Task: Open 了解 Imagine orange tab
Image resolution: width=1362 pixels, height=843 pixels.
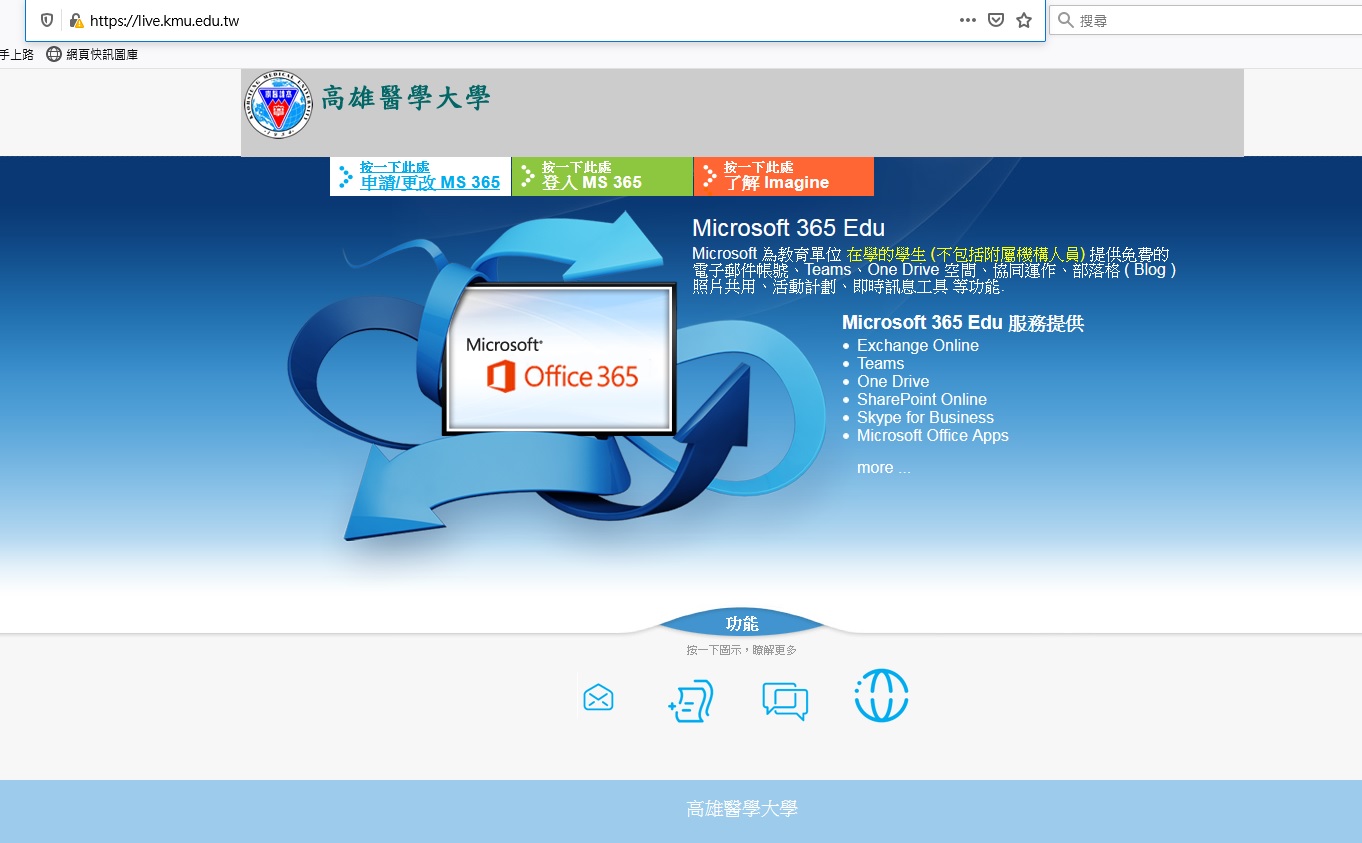Action: click(784, 176)
